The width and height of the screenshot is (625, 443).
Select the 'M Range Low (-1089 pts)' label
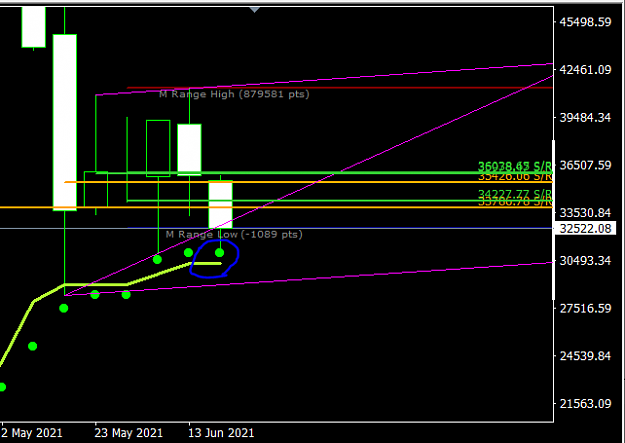(x=234, y=234)
